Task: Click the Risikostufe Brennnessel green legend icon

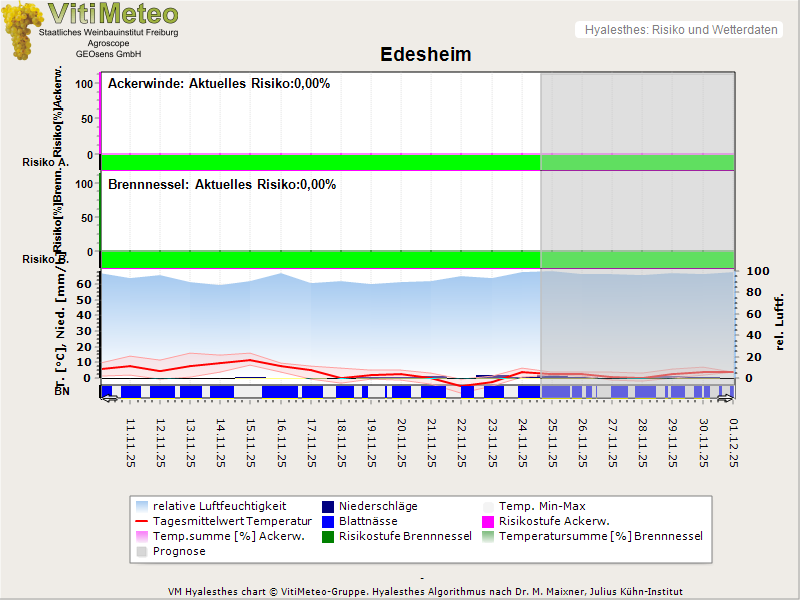Action: 327,536
